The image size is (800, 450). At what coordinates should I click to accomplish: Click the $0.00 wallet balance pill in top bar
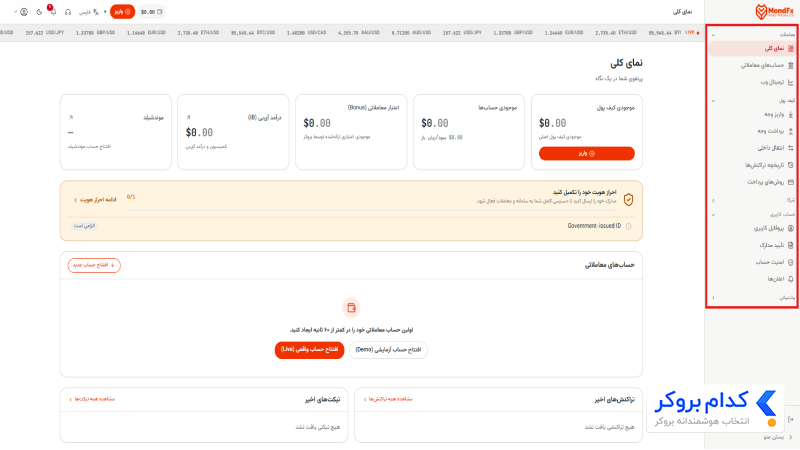click(x=151, y=12)
